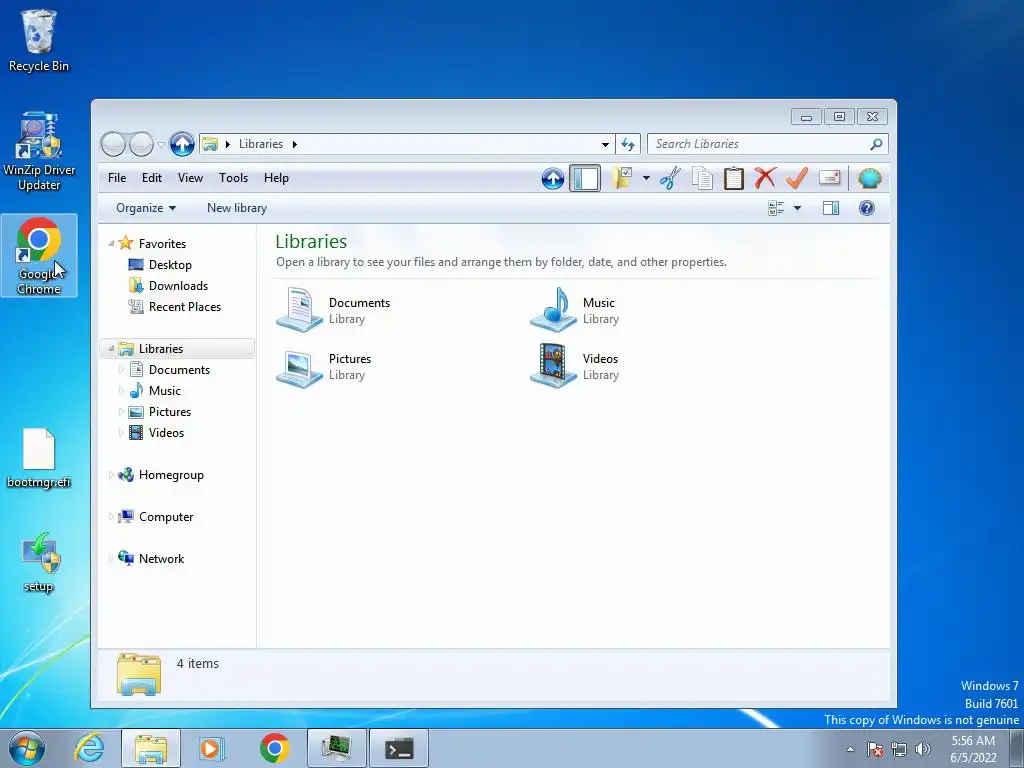Open the View menu
The height and width of the screenshot is (768, 1024).
tap(190, 178)
